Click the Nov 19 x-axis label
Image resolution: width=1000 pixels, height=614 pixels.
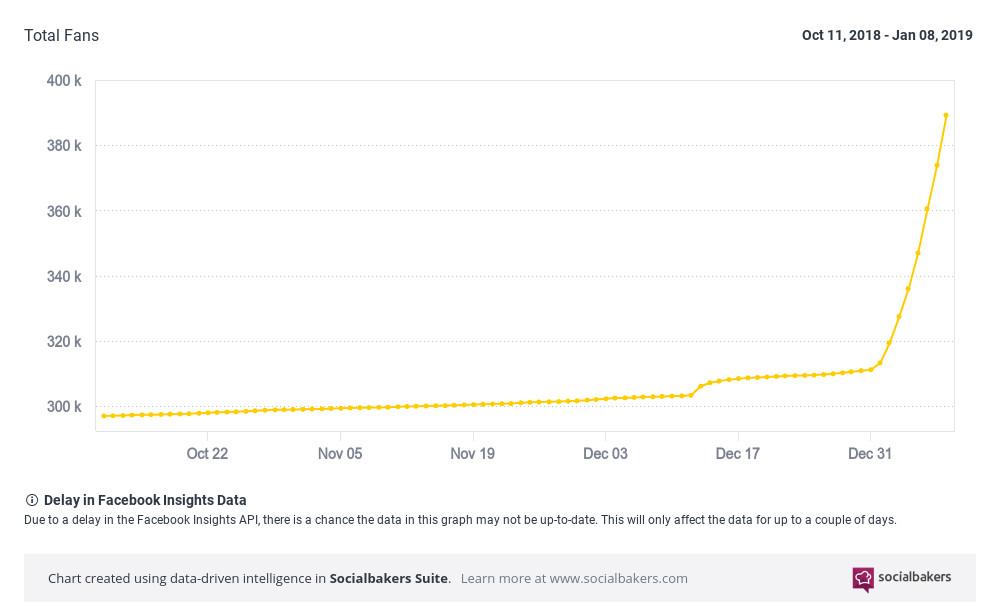(472, 453)
